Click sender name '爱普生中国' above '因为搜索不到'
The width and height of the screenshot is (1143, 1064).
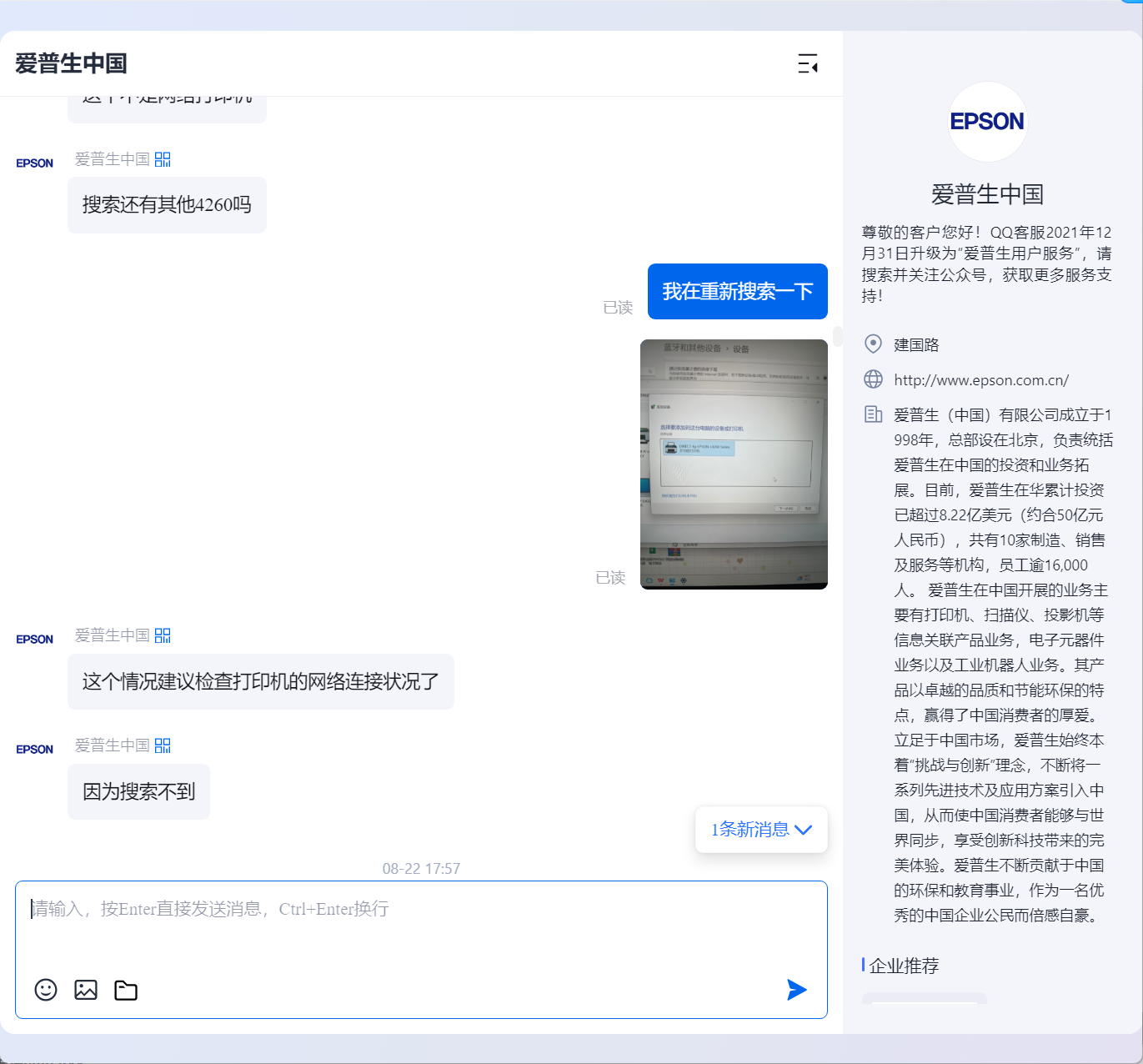(113, 745)
